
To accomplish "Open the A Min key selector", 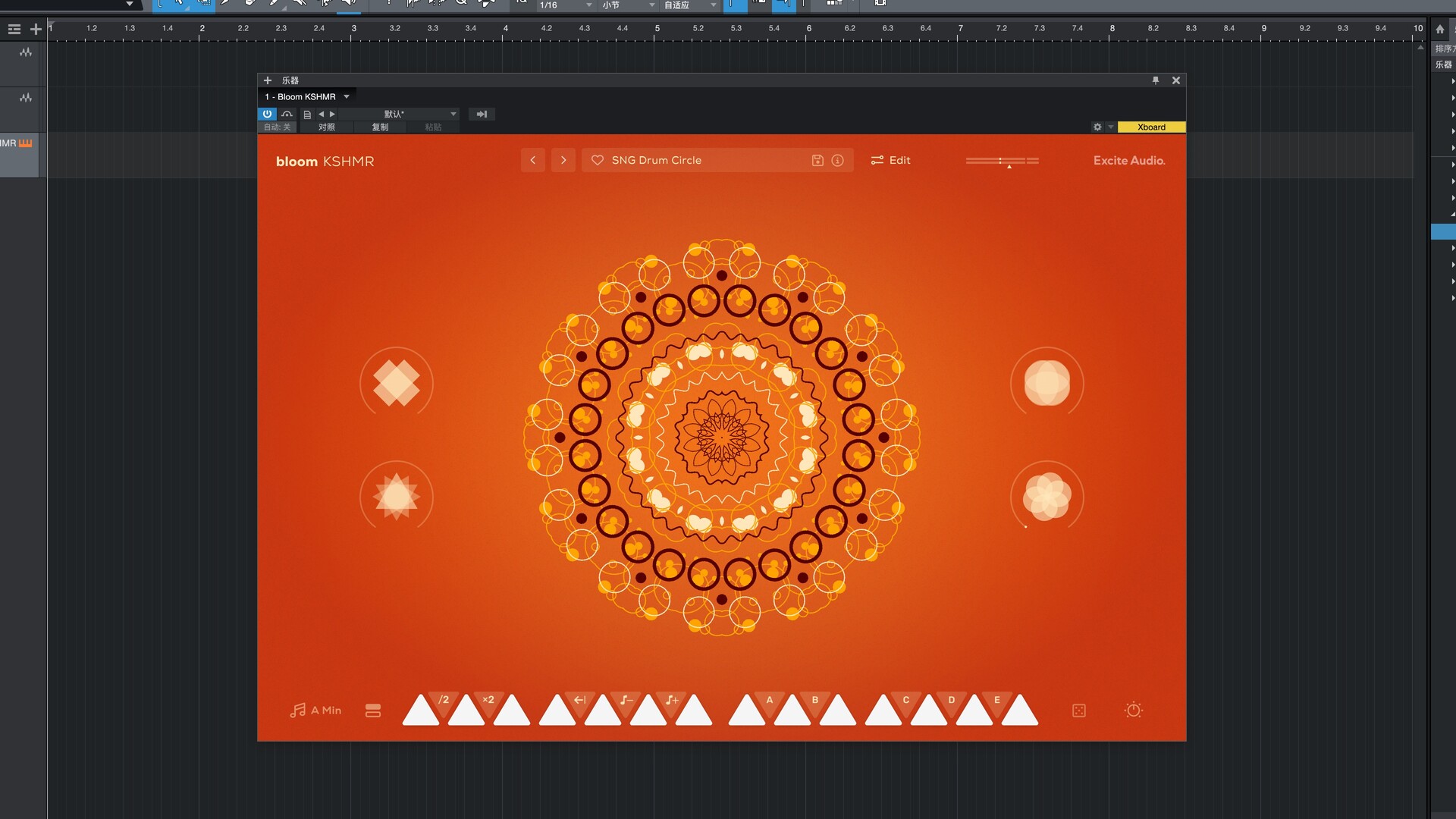I will coord(315,710).
